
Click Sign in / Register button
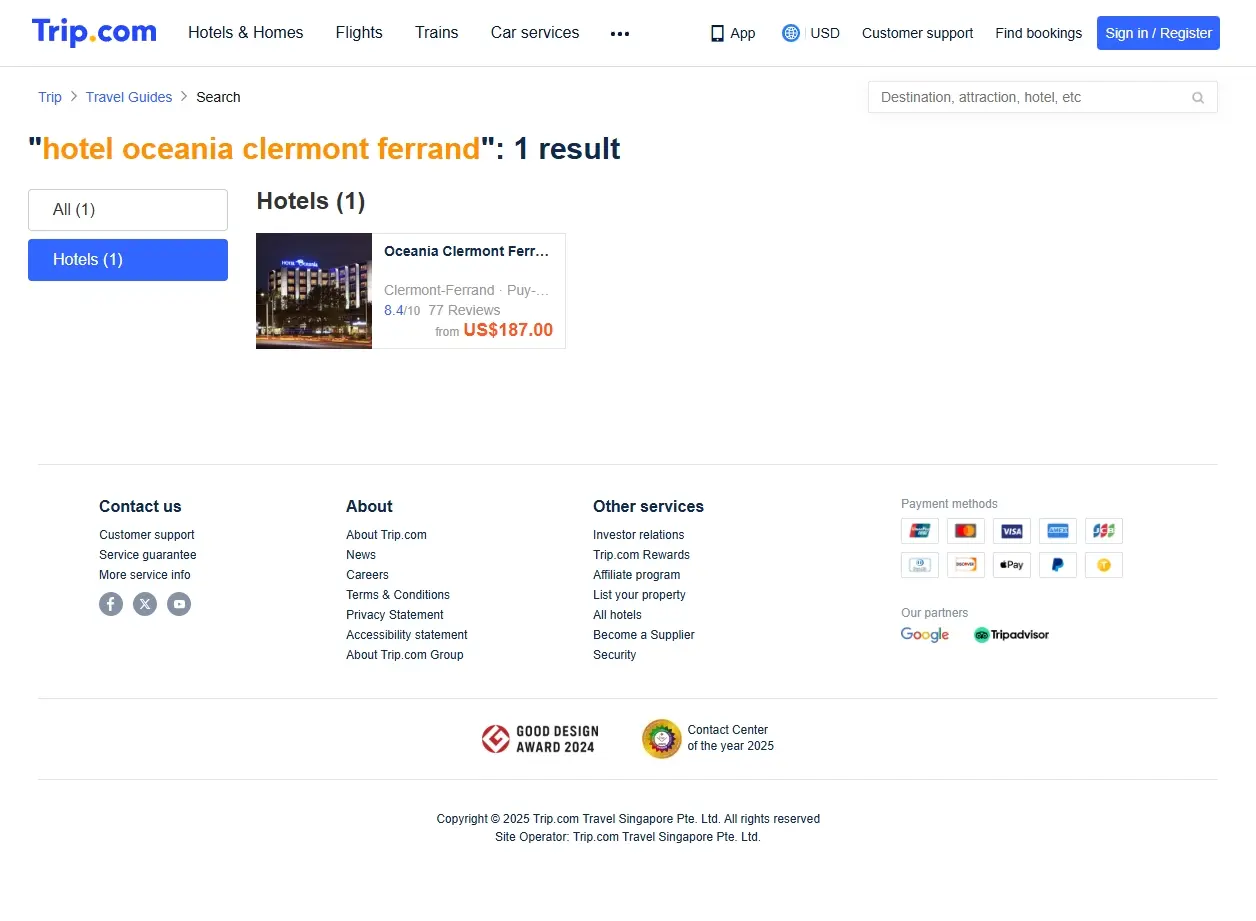point(1158,33)
